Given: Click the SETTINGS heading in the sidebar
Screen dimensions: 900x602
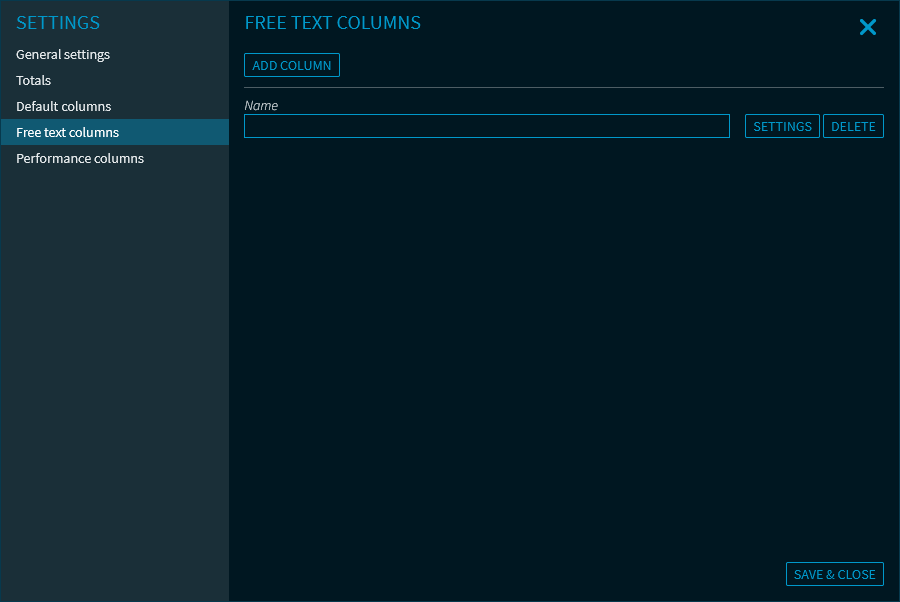Looking at the screenshot, I should coord(58,23).
